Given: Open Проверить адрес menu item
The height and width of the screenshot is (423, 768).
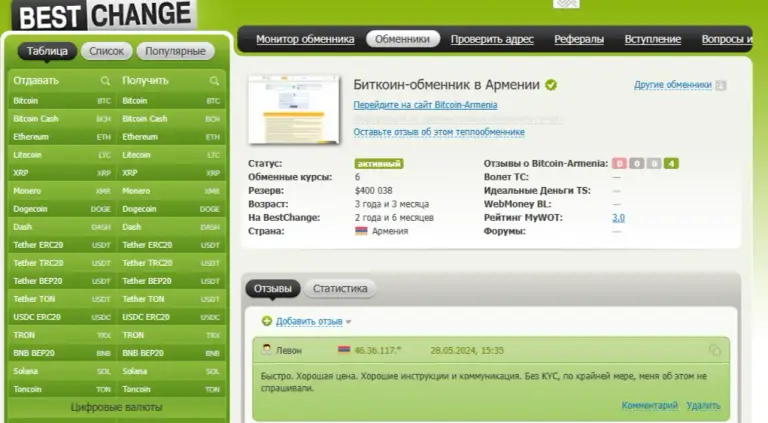Looking at the screenshot, I should tap(492, 39).
